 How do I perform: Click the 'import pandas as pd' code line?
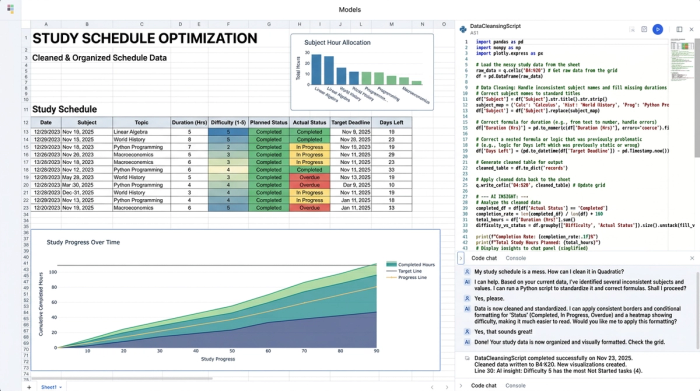click(x=500, y=42)
